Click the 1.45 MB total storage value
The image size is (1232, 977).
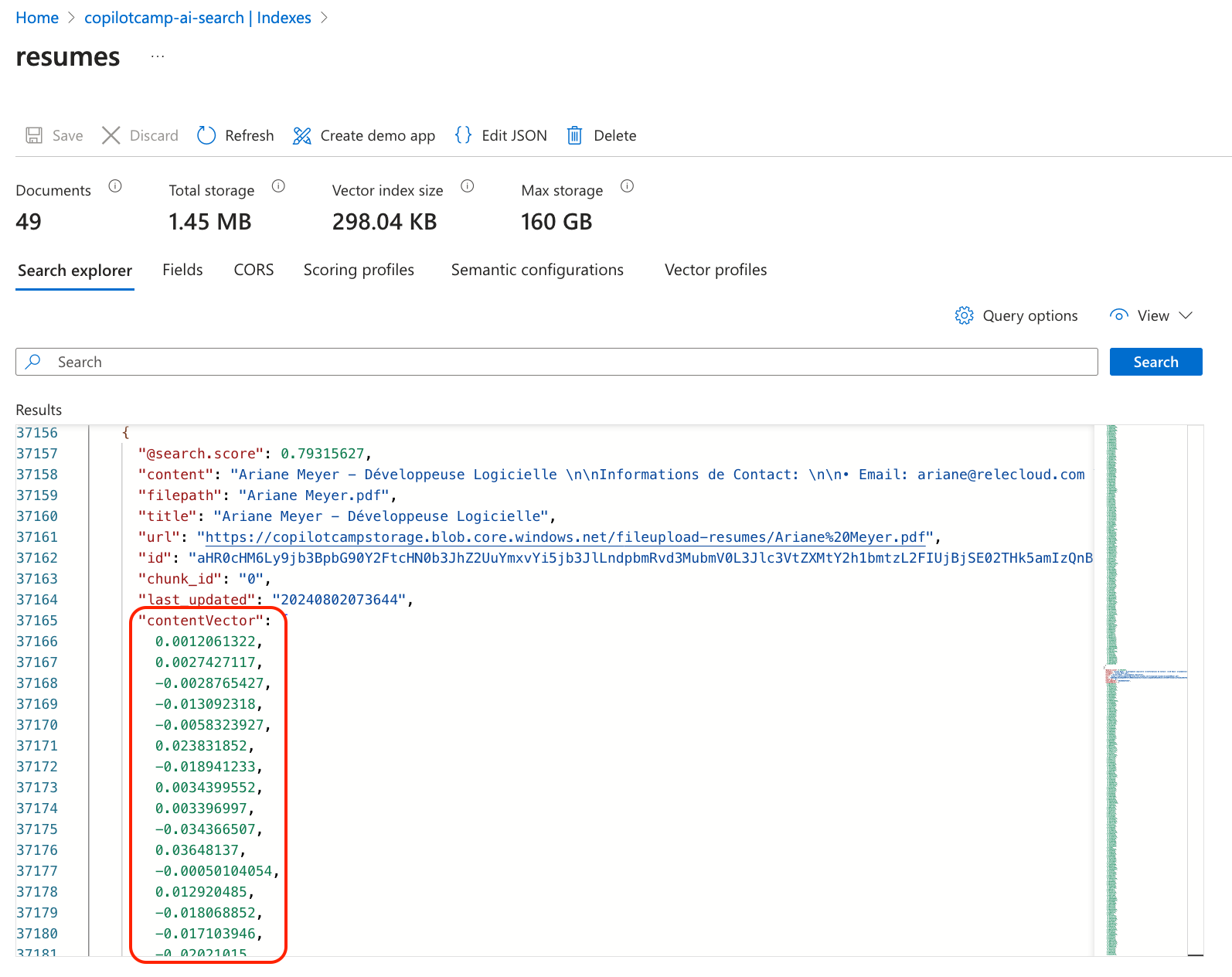tap(210, 222)
